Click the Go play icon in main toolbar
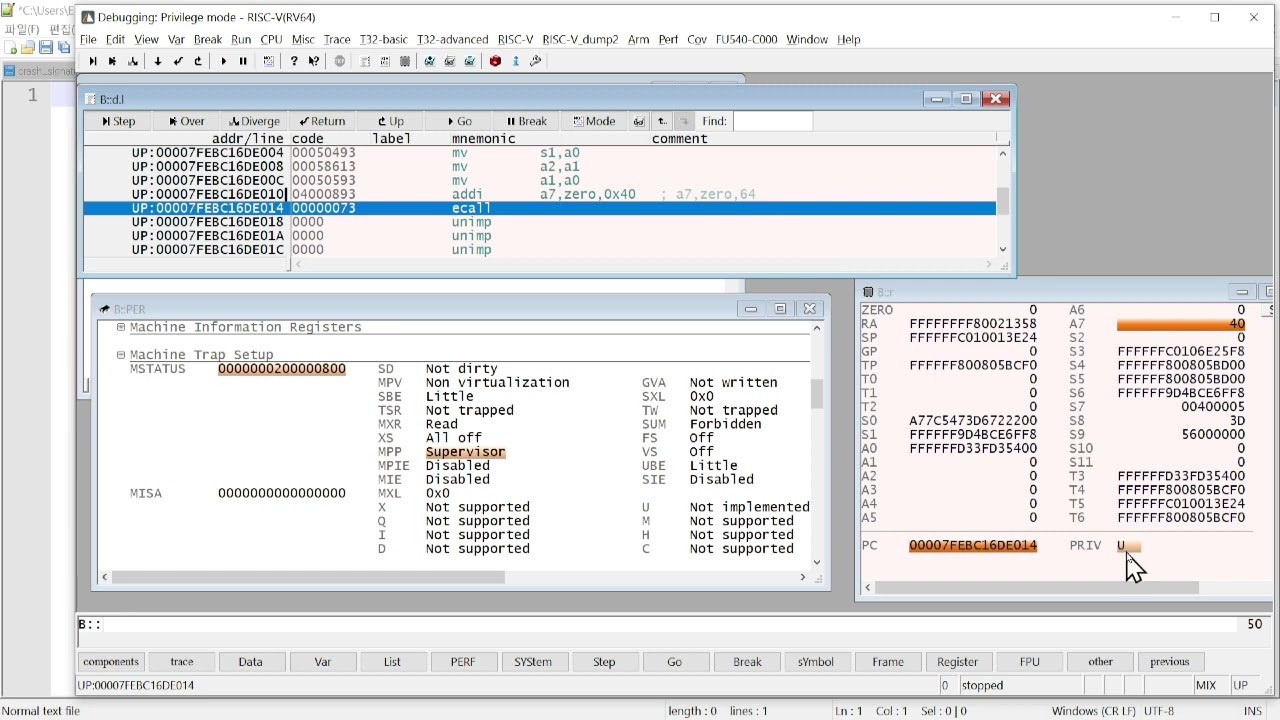 click(x=223, y=61)
